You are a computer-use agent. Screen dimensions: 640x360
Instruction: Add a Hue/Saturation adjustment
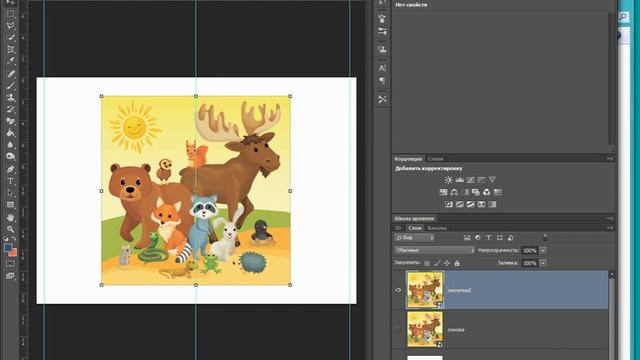[x=444, y=192]
